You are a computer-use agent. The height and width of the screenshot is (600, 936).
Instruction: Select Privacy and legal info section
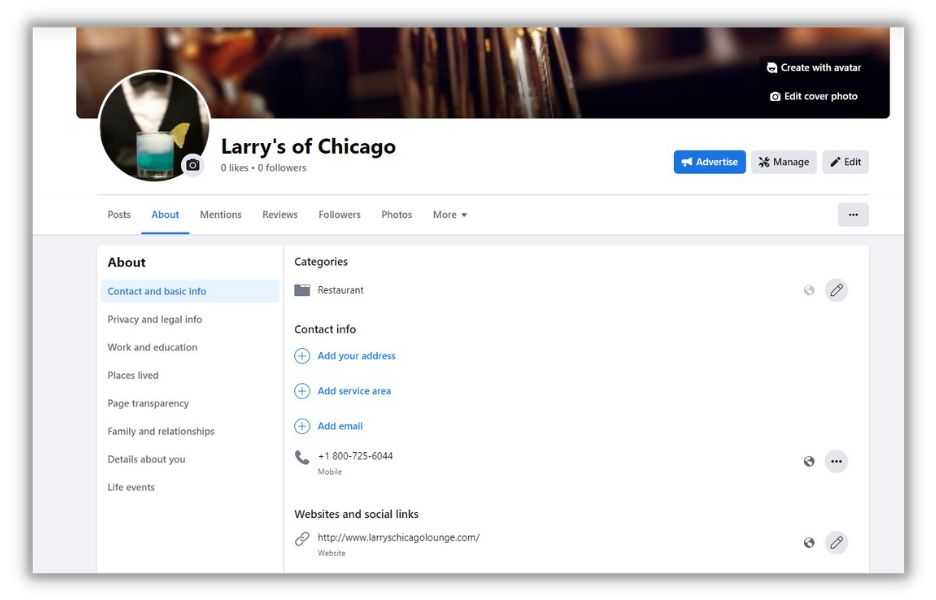point(155,320)
